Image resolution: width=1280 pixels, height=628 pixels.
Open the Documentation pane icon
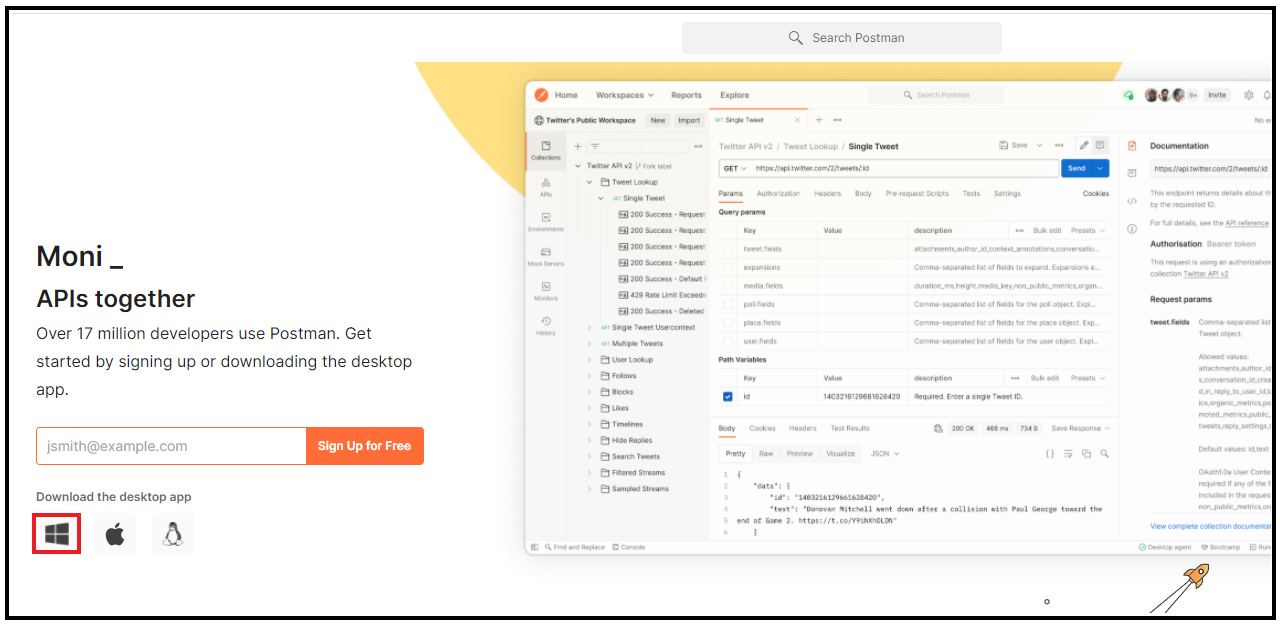[x=1132, y=146]
